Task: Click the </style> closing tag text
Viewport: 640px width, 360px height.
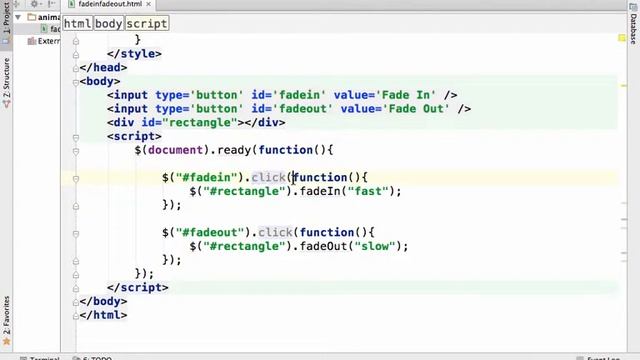Action: point(134,54)
